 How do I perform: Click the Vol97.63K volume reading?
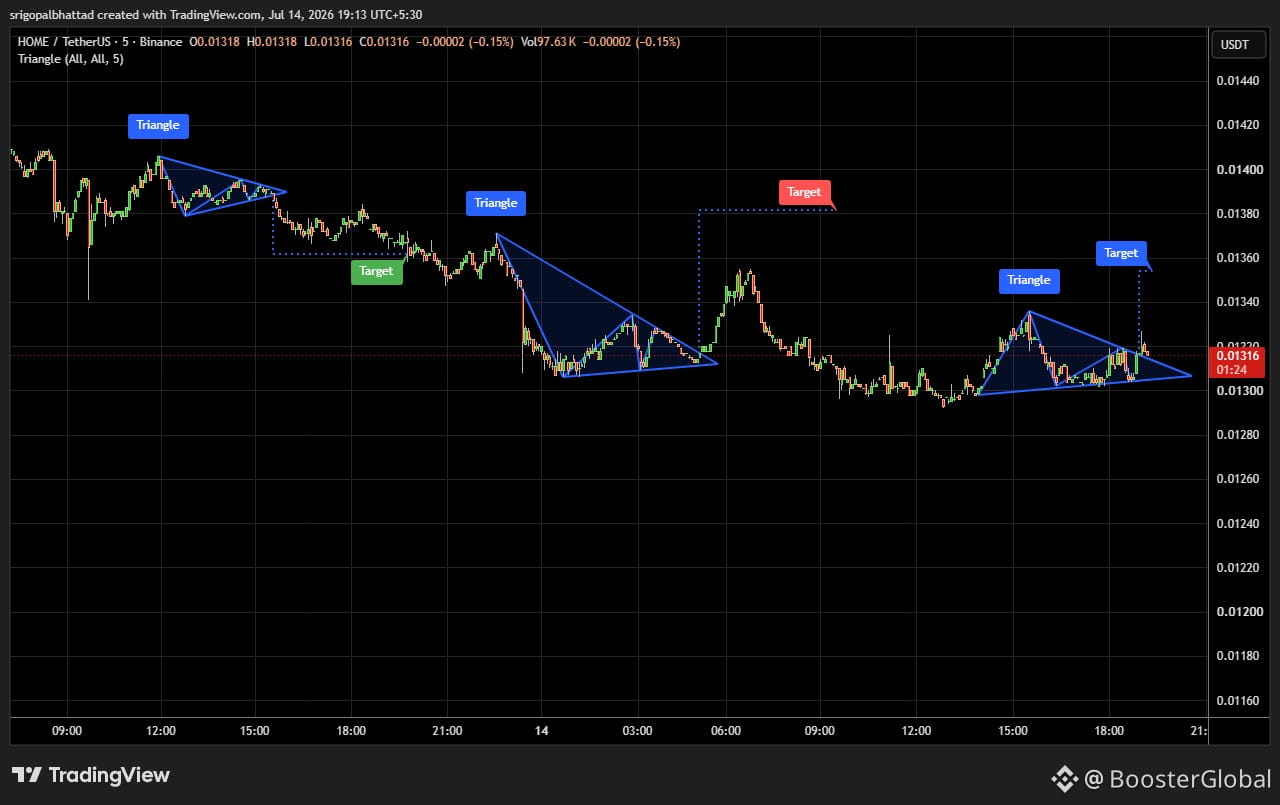[550, 42]
